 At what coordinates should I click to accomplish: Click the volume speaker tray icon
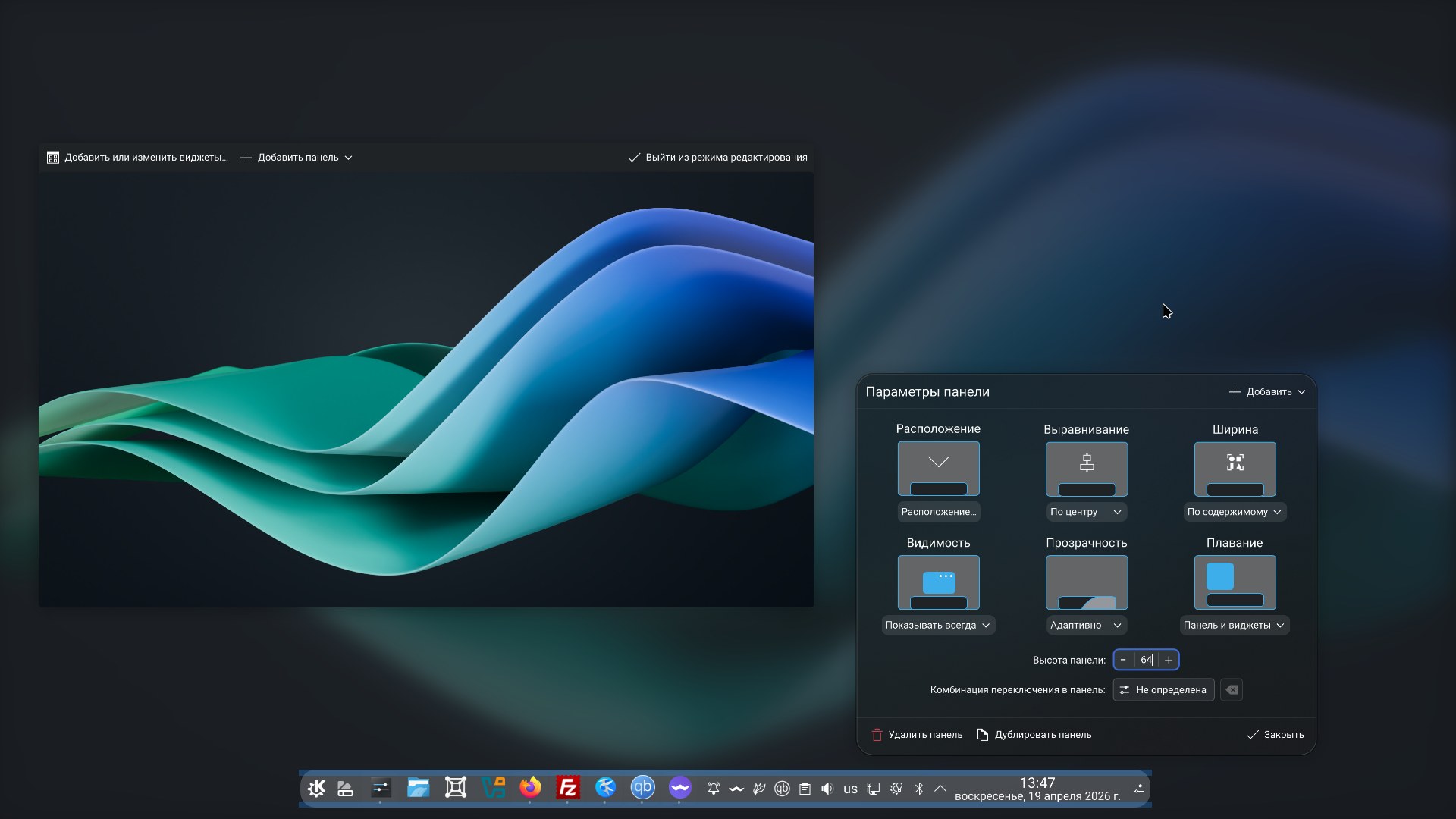click(827, 789)
